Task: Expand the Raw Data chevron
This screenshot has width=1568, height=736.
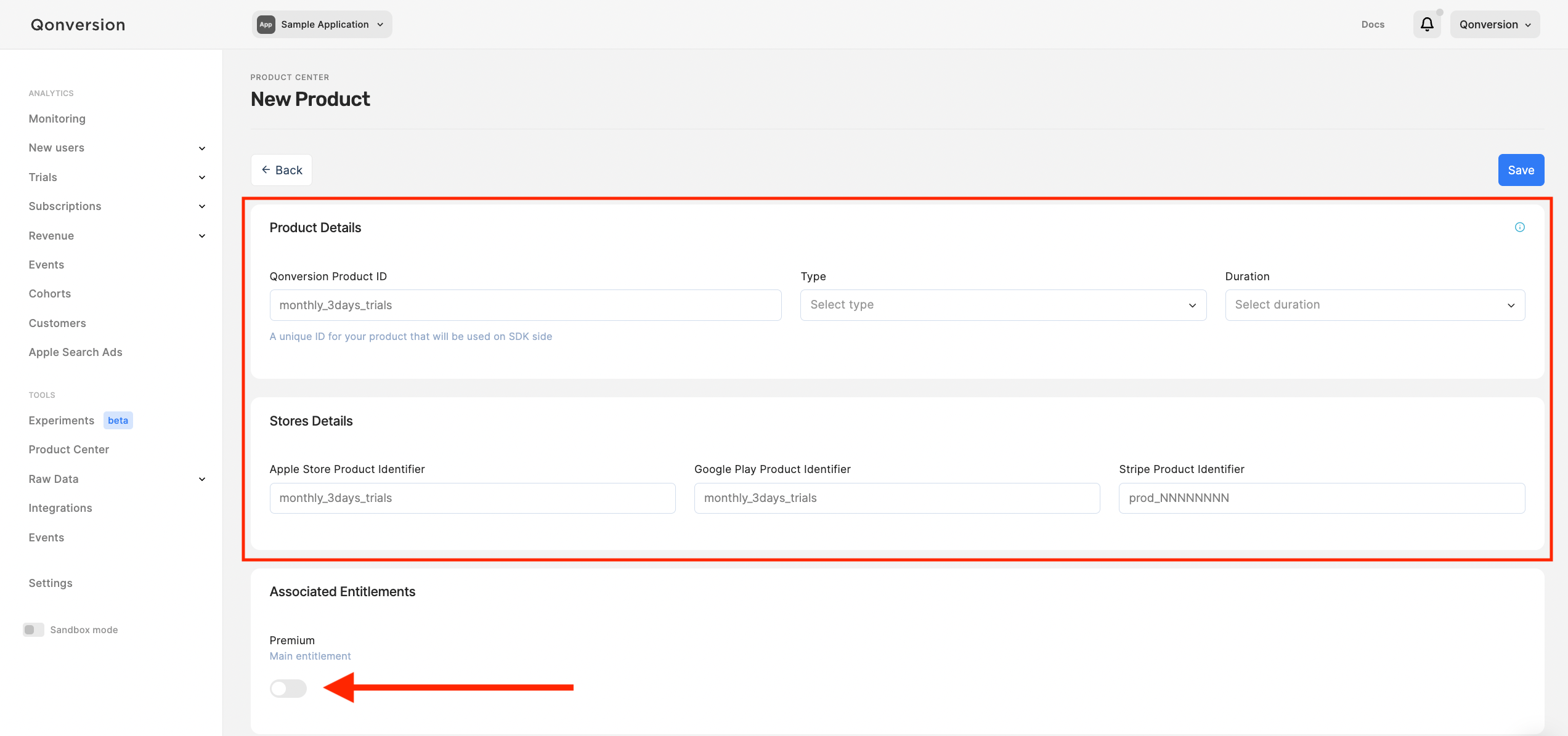Action: 202,479
